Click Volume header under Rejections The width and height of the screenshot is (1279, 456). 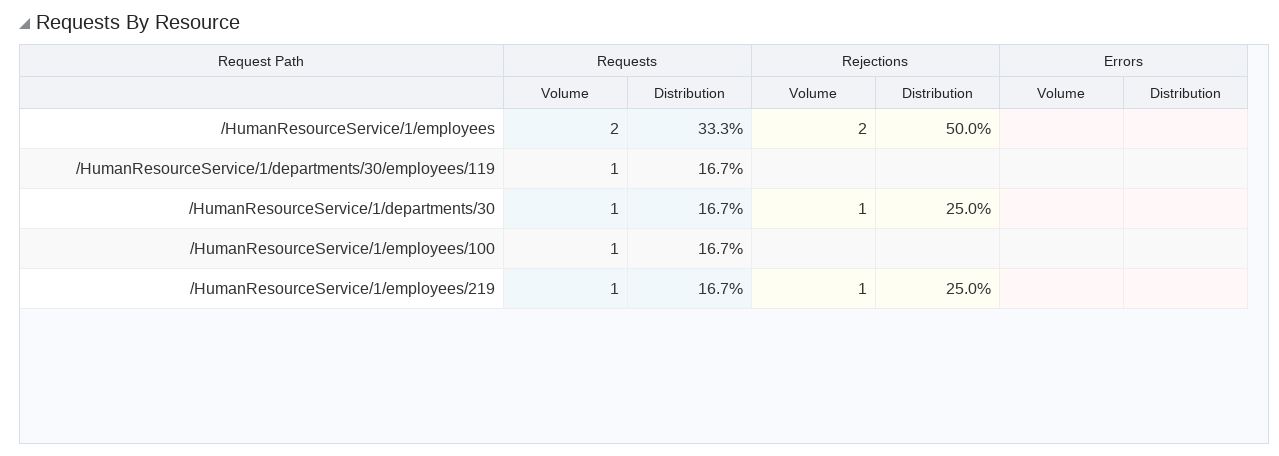(x=812, y=93)
